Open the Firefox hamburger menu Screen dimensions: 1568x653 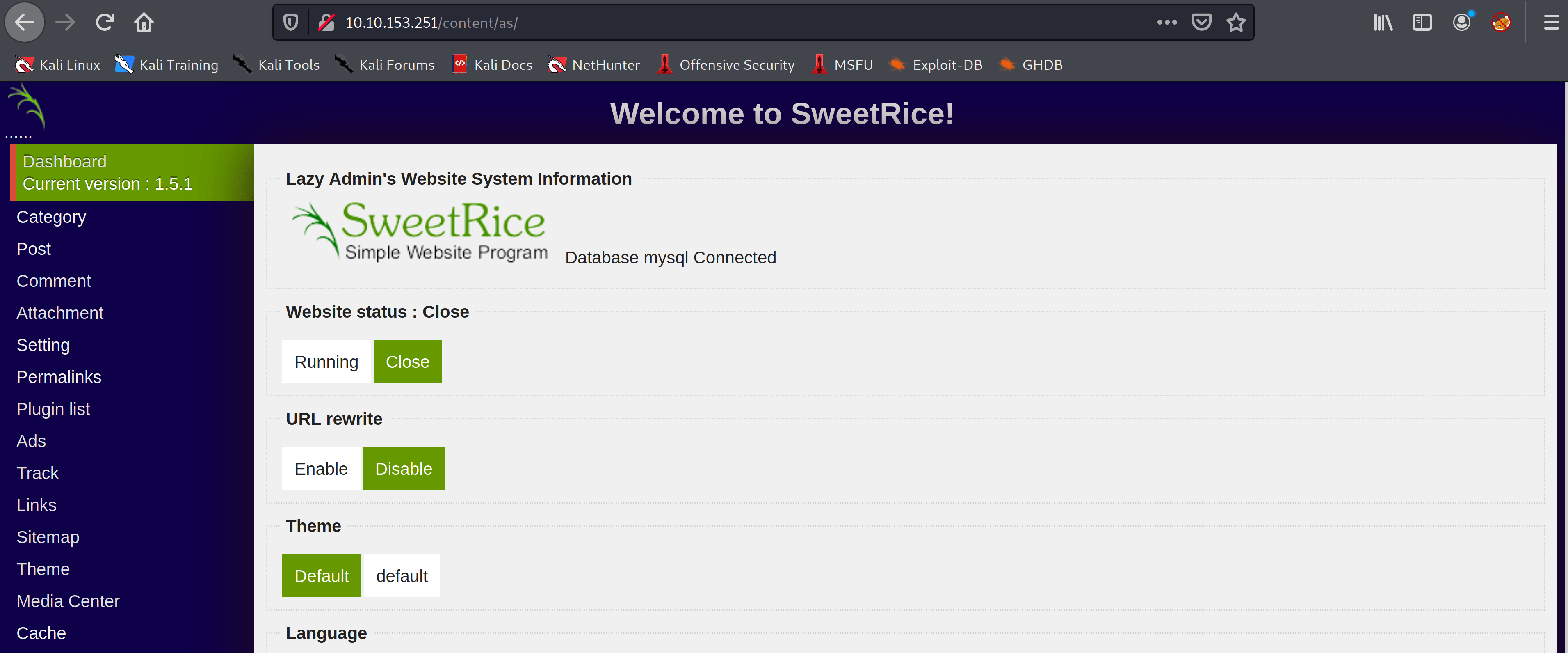[1551, 23]
